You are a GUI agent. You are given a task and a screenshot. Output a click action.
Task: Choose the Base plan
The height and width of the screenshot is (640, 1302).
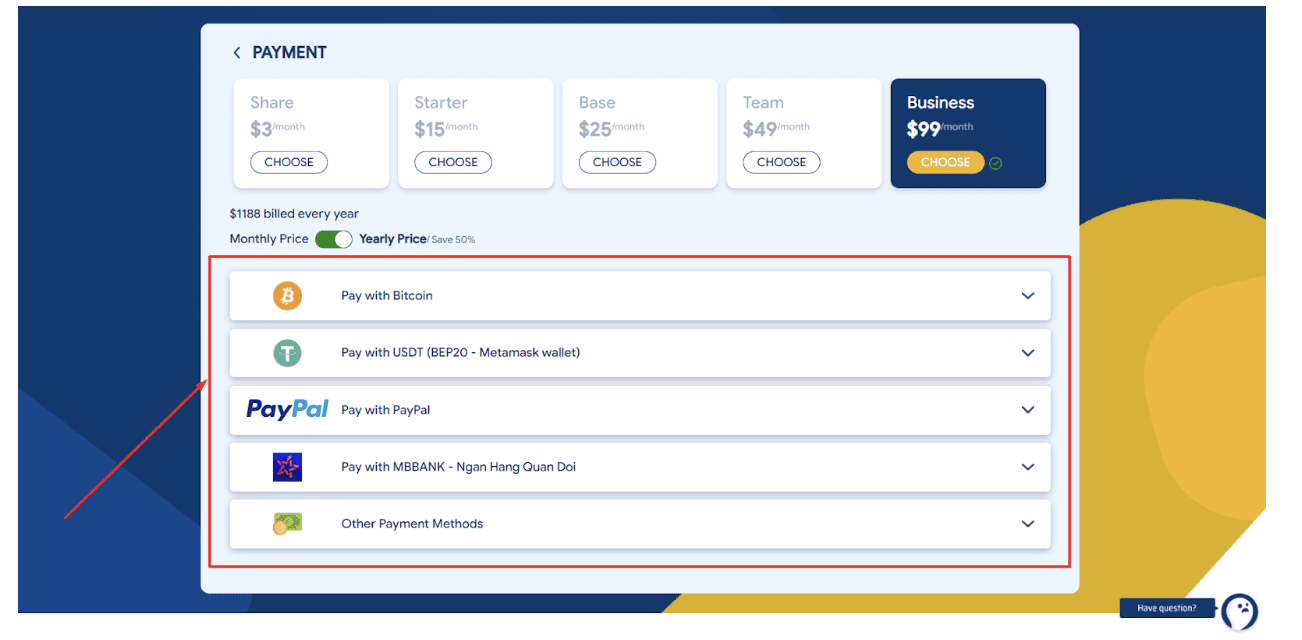[x=617, y=162]
